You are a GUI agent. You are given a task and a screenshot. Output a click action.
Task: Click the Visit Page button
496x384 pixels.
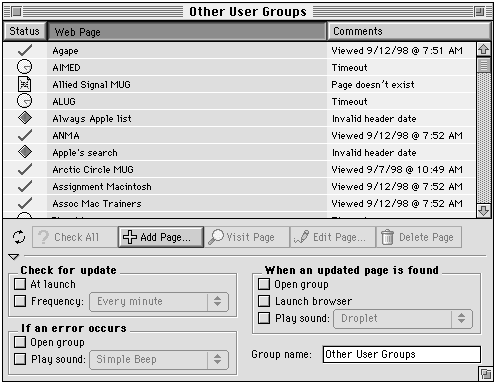[x=247, y=237]
